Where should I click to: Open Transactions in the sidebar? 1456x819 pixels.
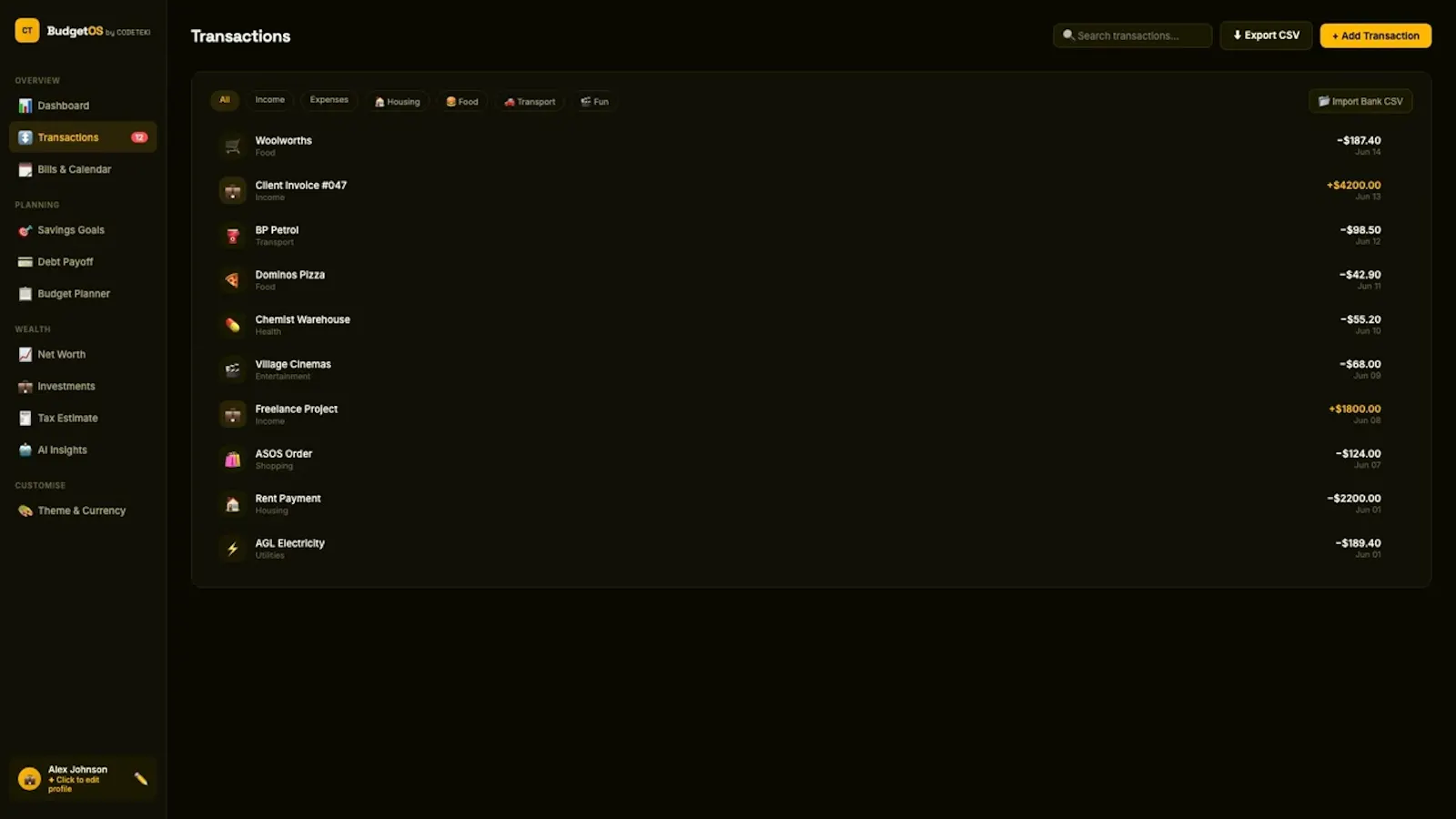(83, 137)
